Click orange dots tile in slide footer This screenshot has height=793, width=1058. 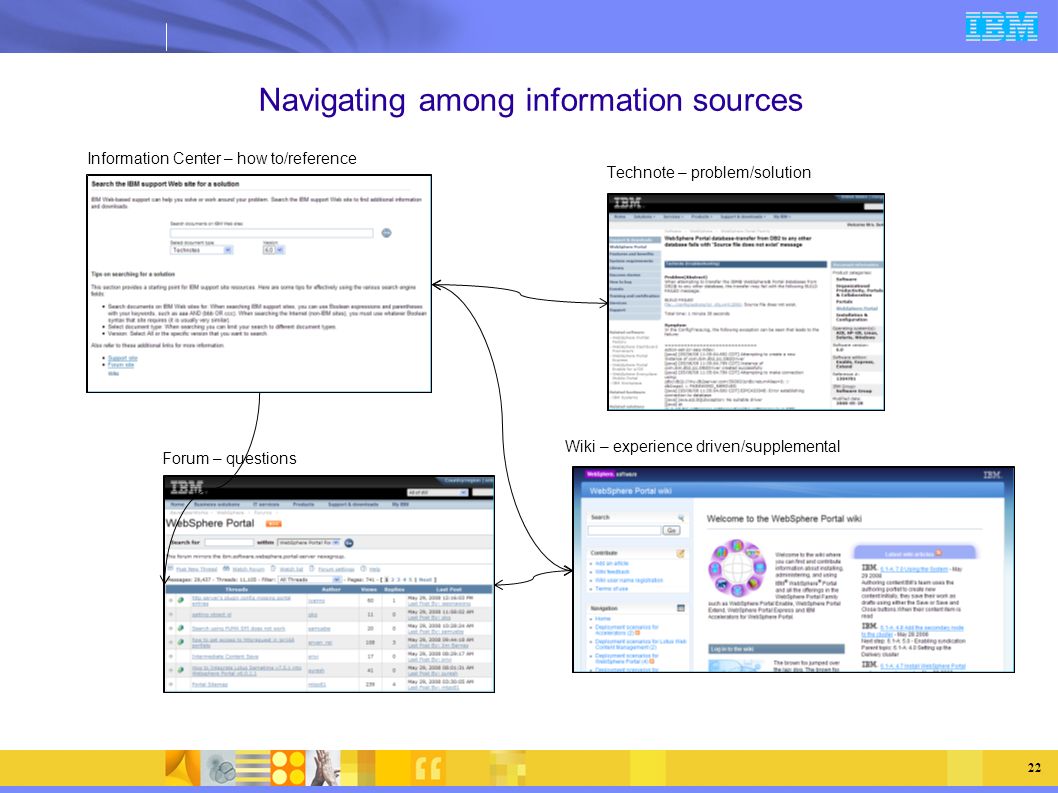click(288, 768)
